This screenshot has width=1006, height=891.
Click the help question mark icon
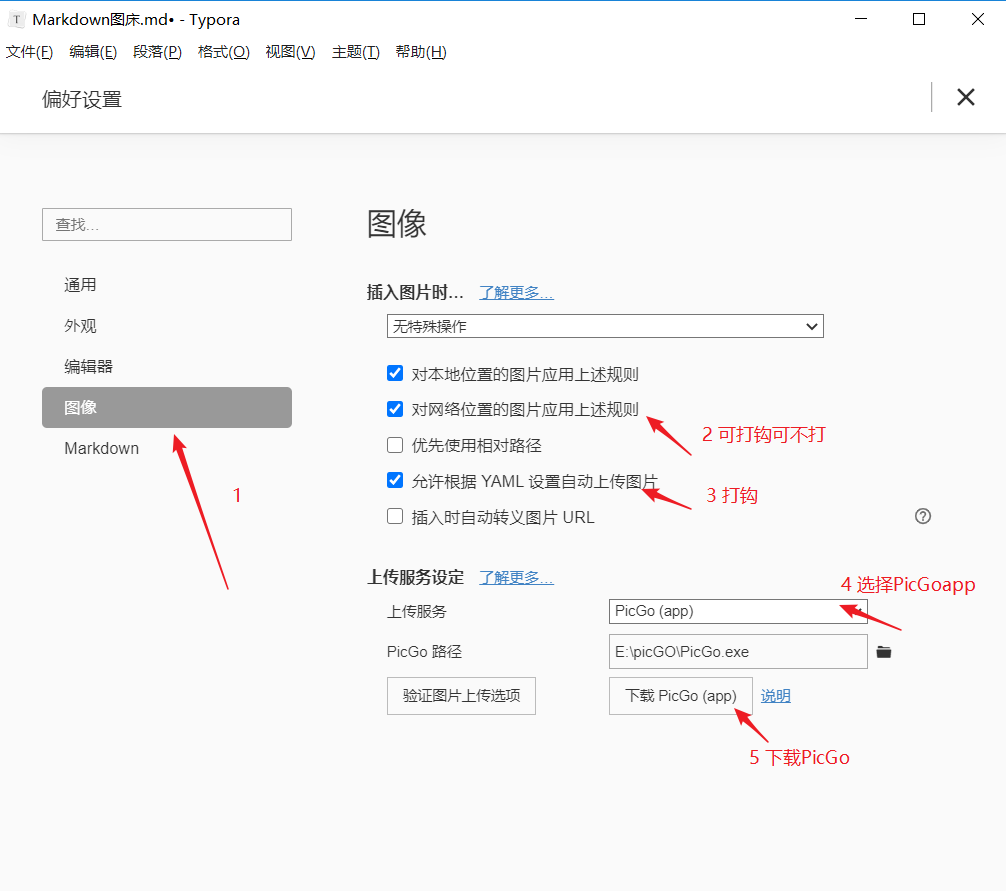pos(923,516)
